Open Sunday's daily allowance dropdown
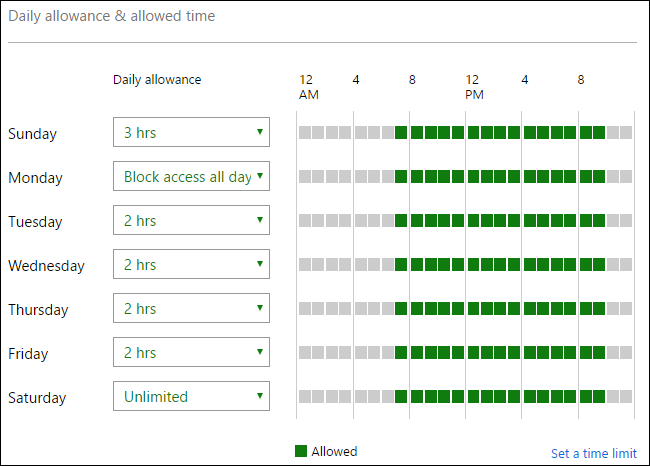The image size is (650, 466). click(191, 133)
